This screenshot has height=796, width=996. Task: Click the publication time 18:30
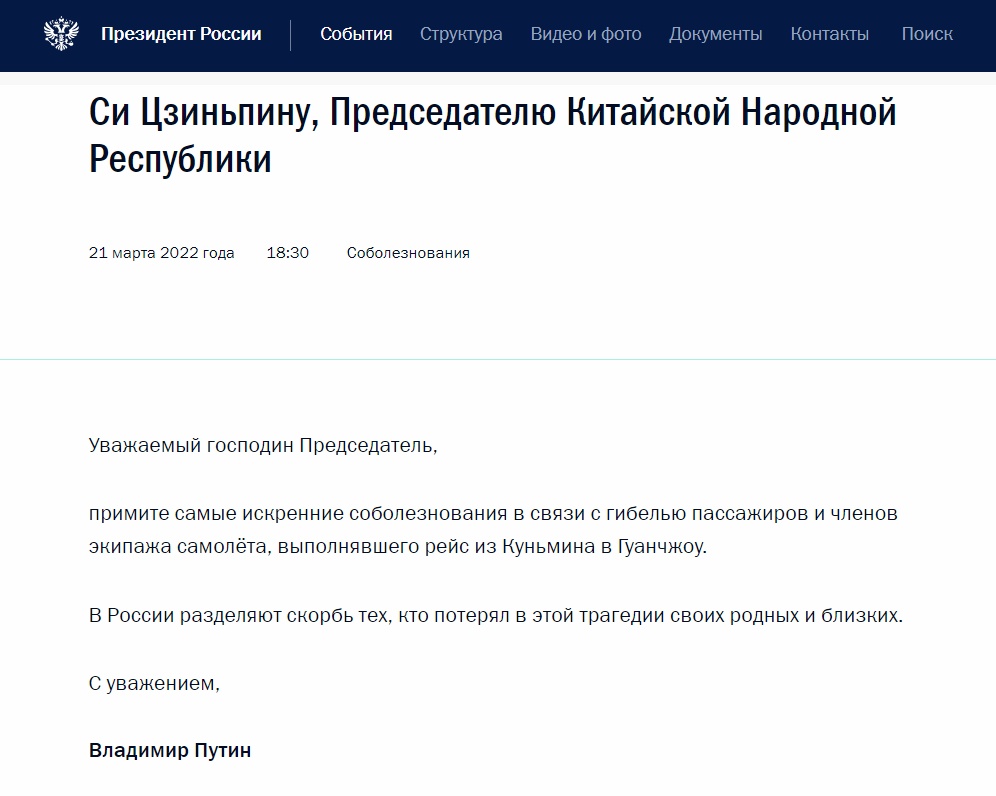pos(287,253)
